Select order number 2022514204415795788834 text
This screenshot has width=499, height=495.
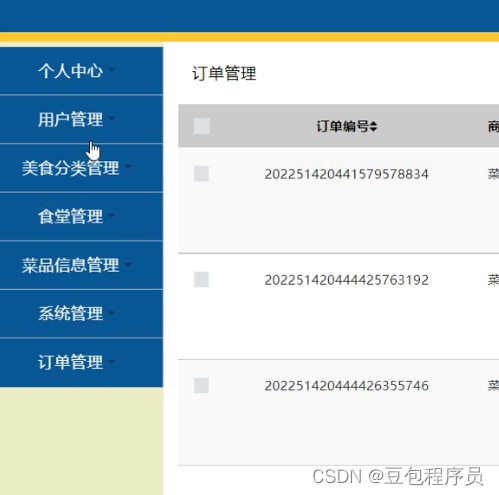347,174
